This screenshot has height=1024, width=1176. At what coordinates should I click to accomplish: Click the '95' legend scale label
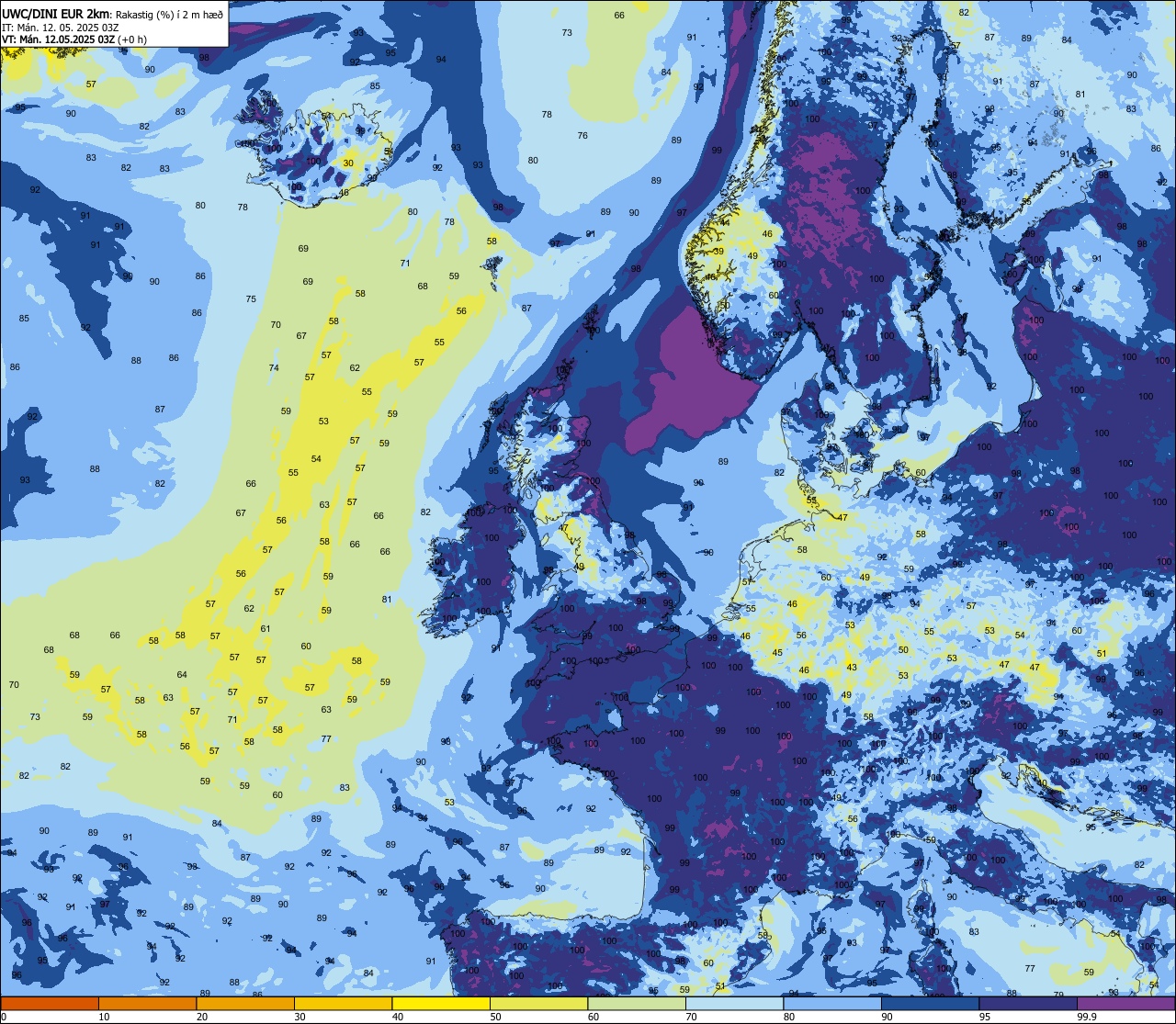pyautogui.click(x=985, y=1017)
